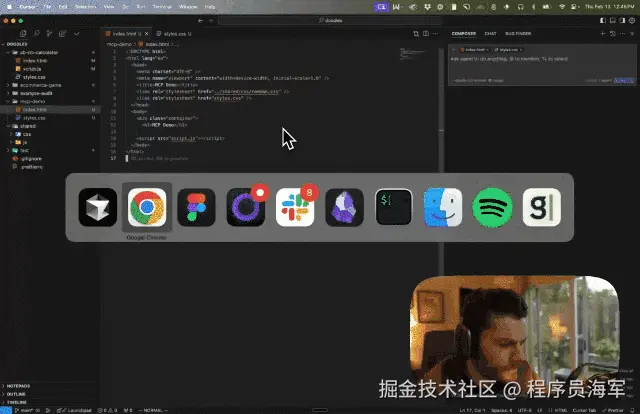The height and width of the screenshot is (414, 640).
Task: Toggle the agent mode selector in composer
Action: (605, 80)
